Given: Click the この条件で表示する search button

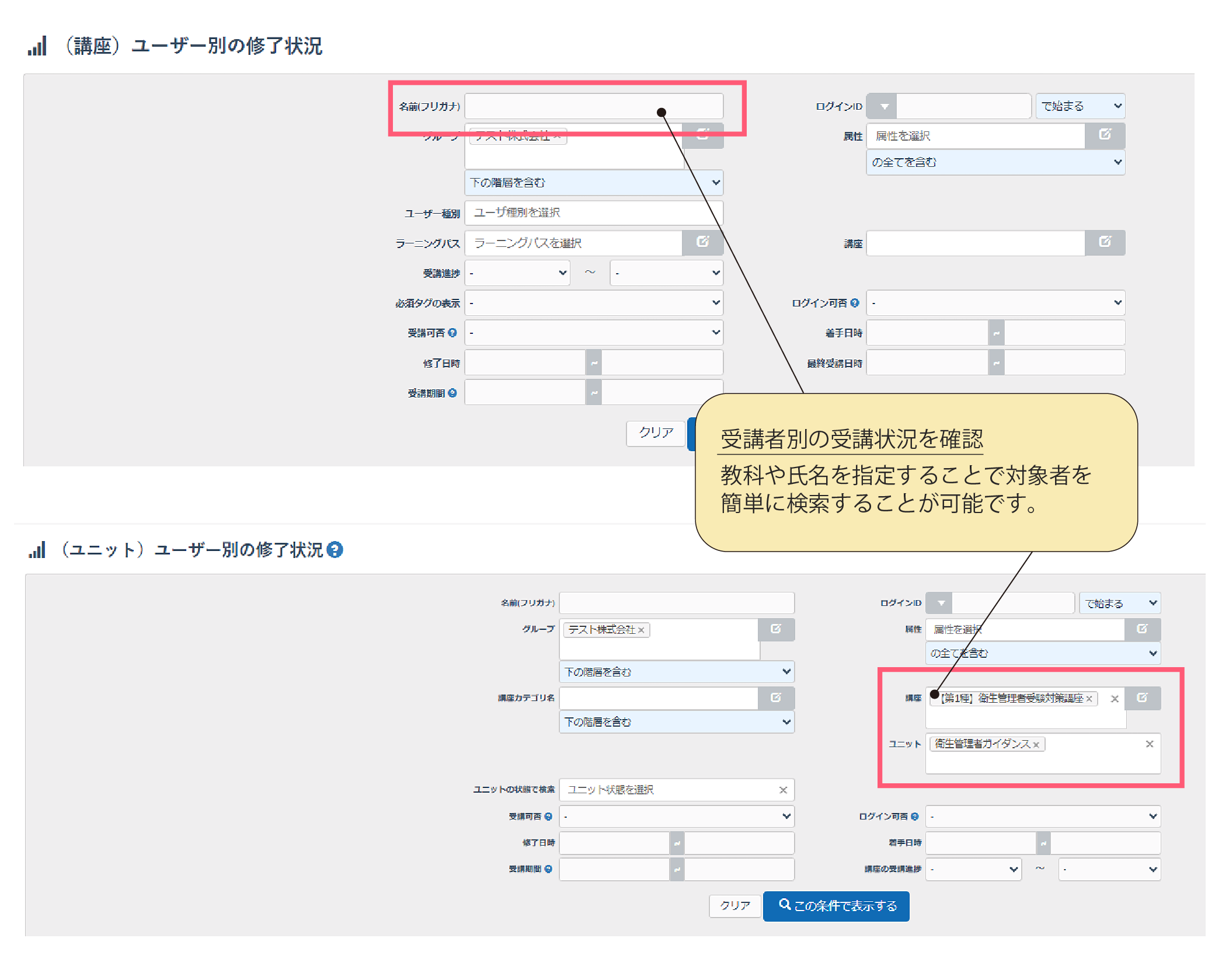Looking at the screenshot, I should click(x=836, y=906).
